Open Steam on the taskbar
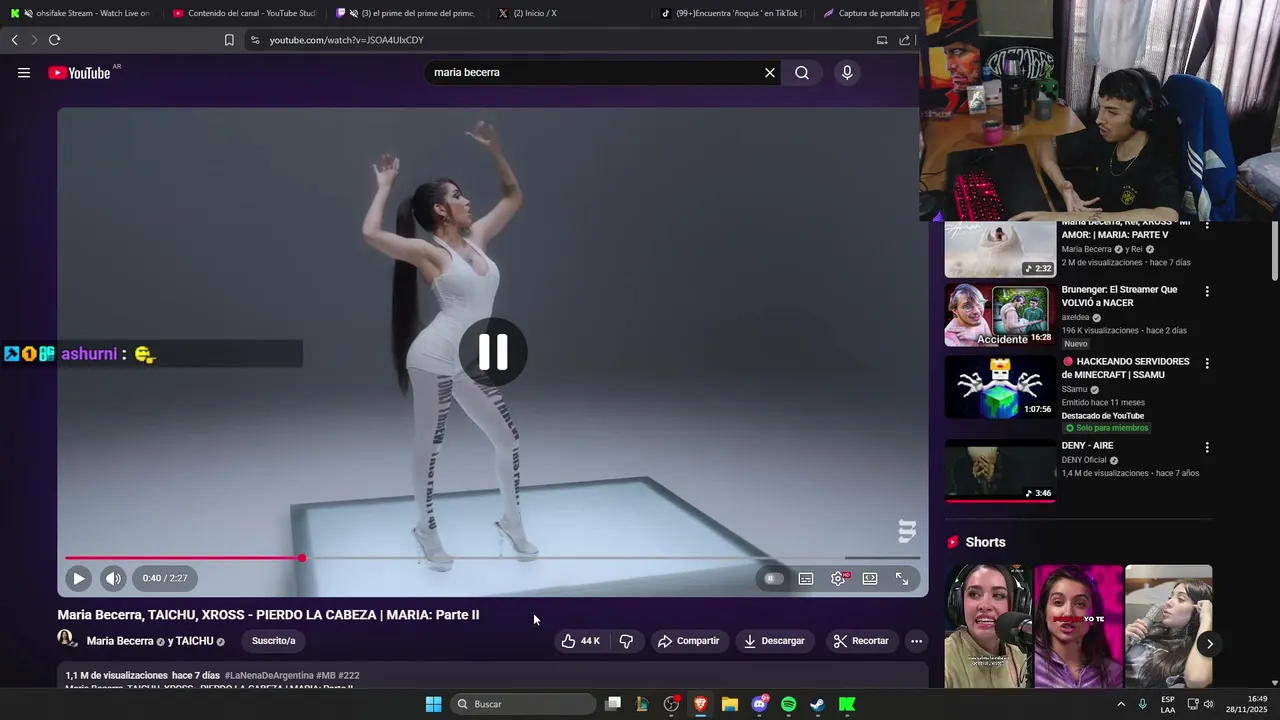This screenshot has width=1280, height=720. [817, 704]
